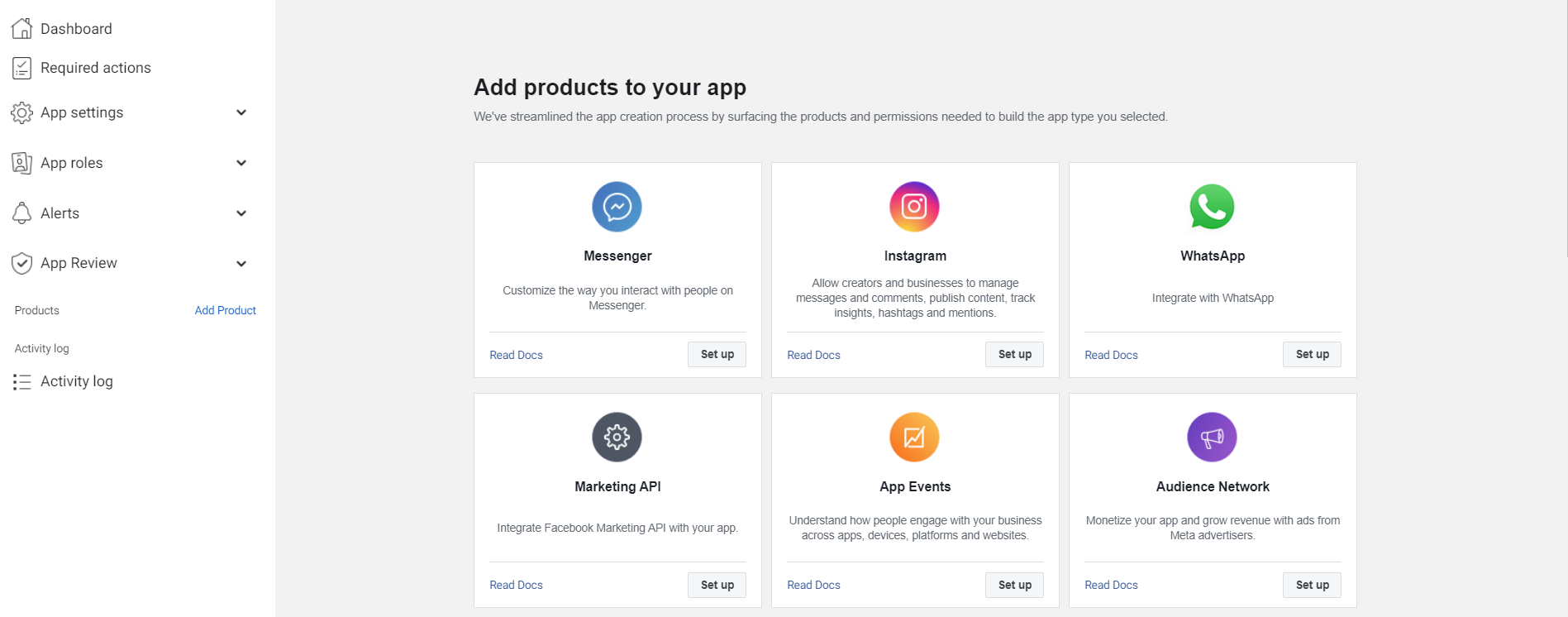Screen dimensions: 1568x617
Task: Click the Audience Network card title
Action: [1213, 487]
